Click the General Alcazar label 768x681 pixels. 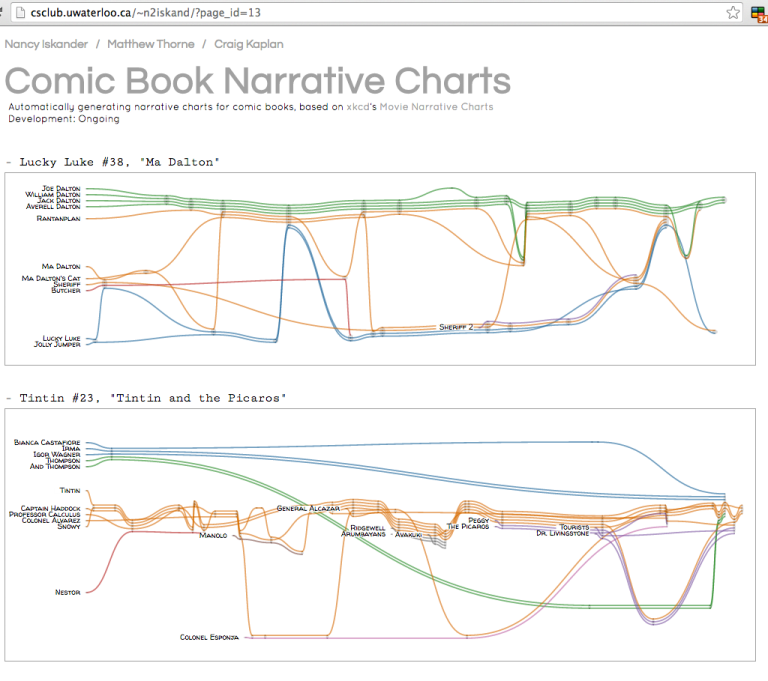[309, 508]
